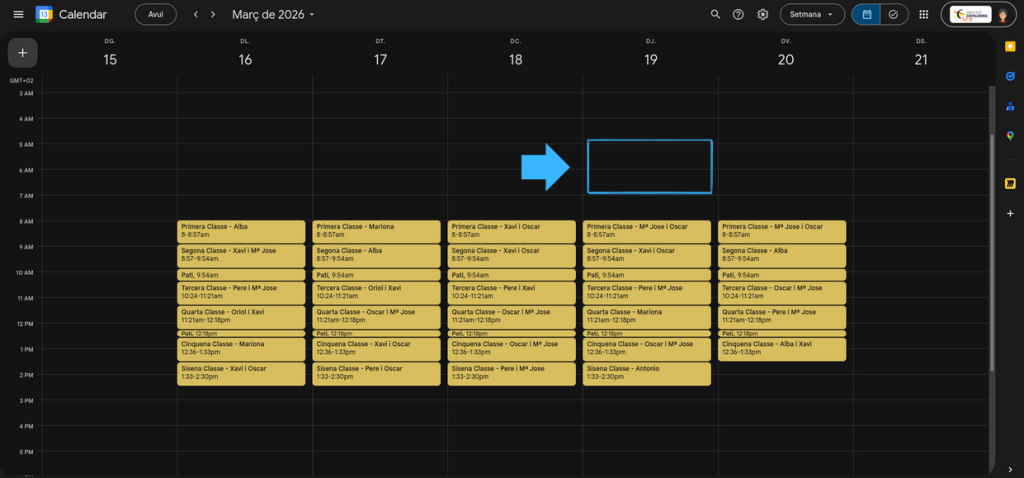Expand the side panel with bottom arrow

coord(1010,468)
